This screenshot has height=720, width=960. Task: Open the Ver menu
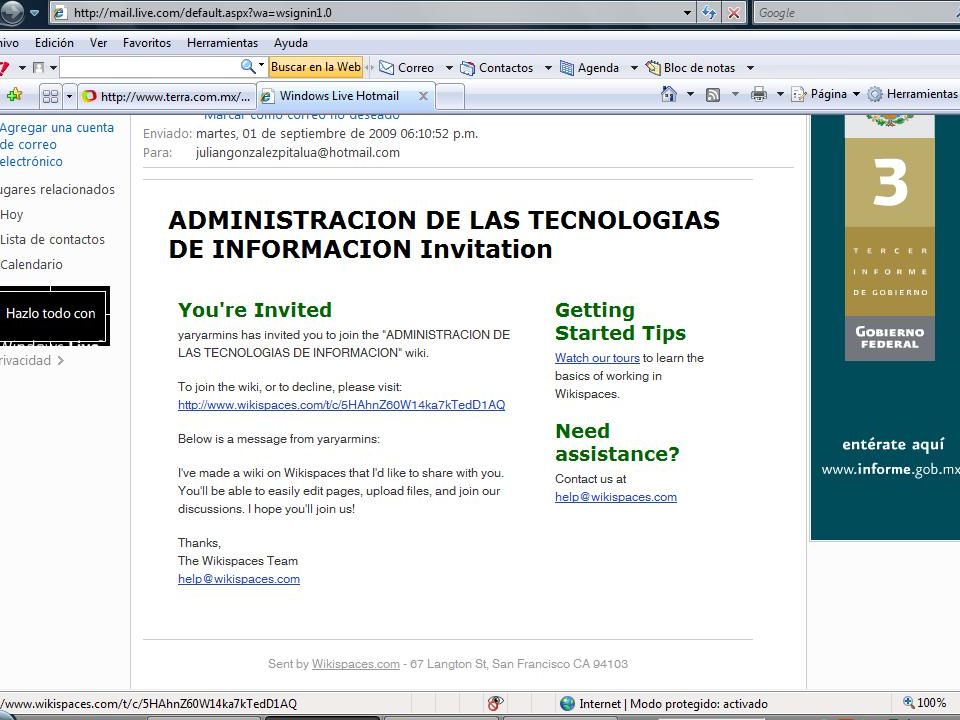pos(98,43)
